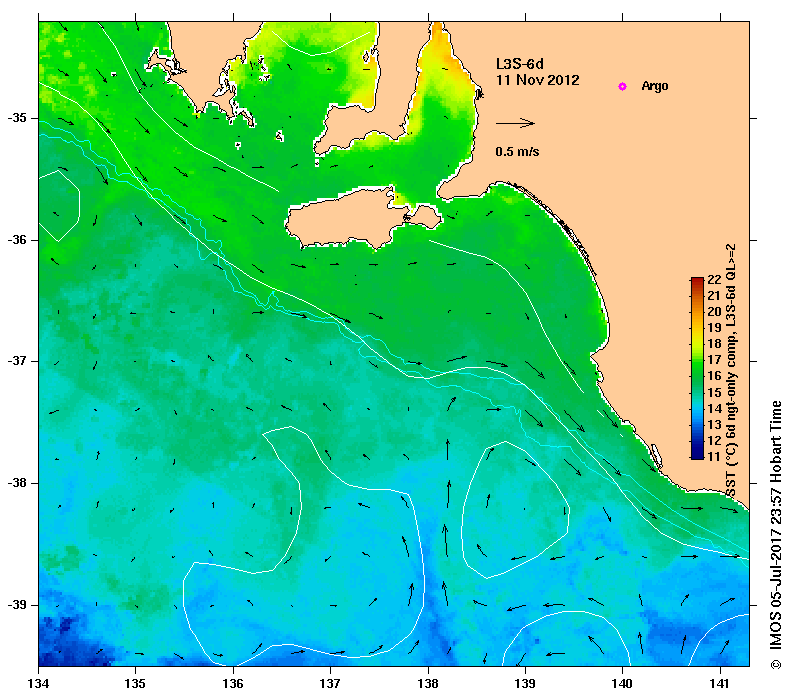Viewport: 791px width, 700px height.
Task: Click the '-39' latitude axis label
Action: tap(17, 605)
